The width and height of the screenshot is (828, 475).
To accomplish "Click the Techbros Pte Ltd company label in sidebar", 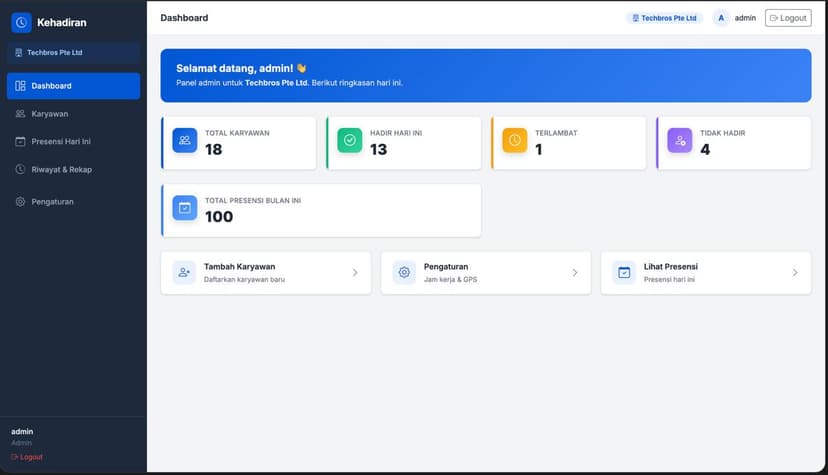I will click(x=55, y=53).
